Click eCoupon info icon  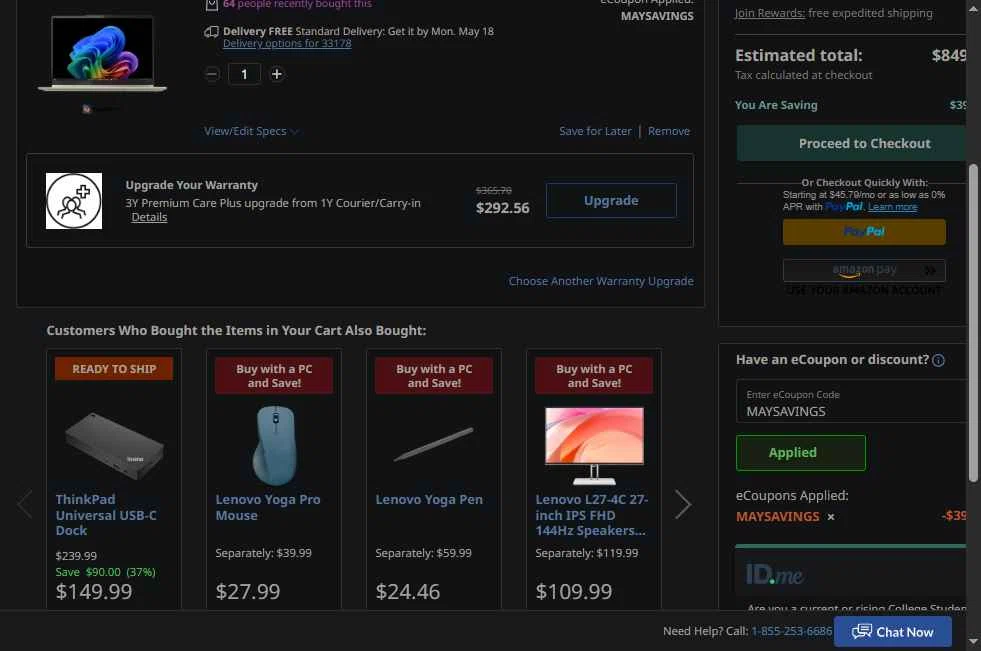coord(938,360)
